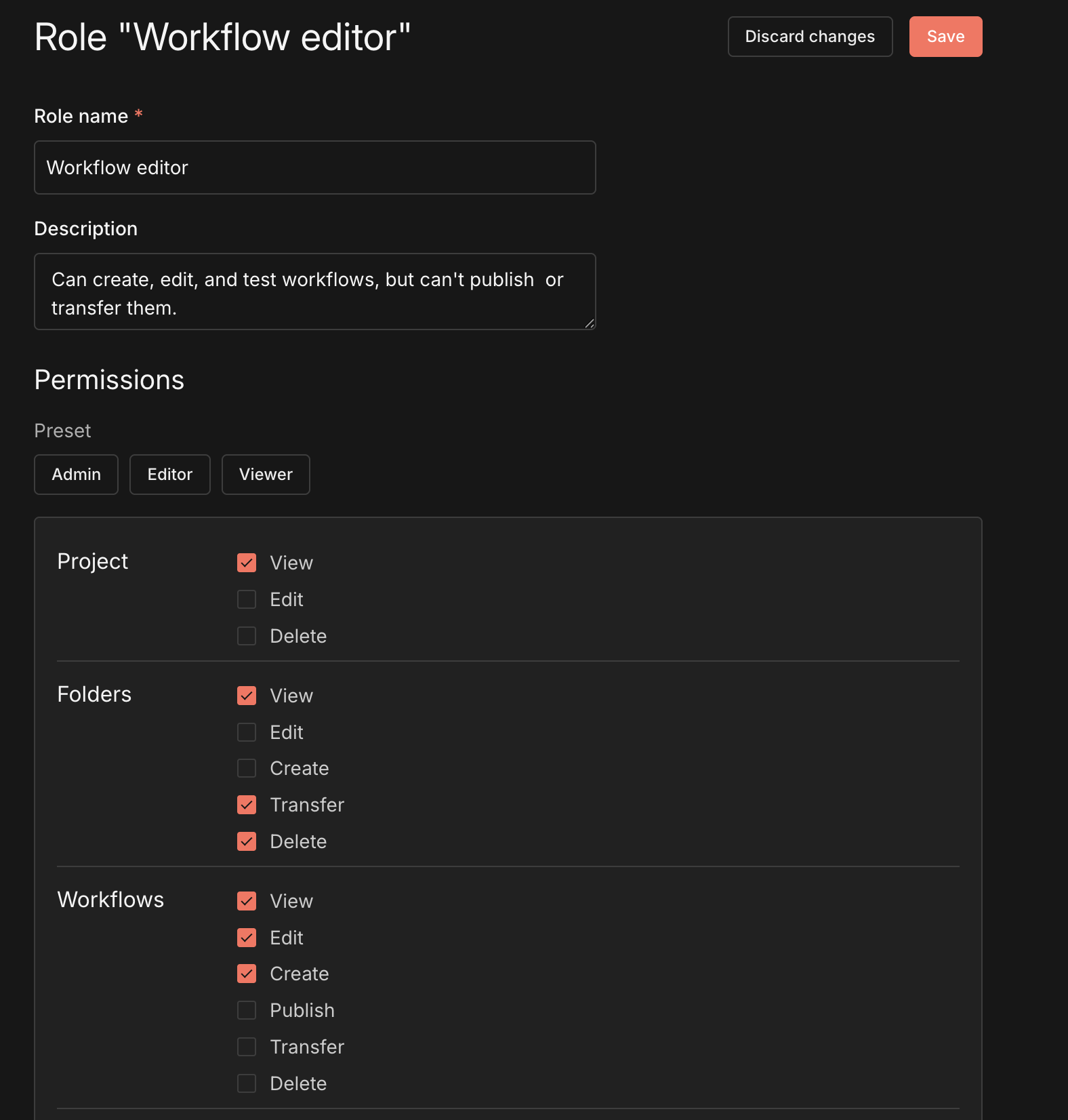The height and width of the screenshot is (1120, 1068).
Task: Check the Workflows Transfer checkbox
Action: click(247, 1047)
